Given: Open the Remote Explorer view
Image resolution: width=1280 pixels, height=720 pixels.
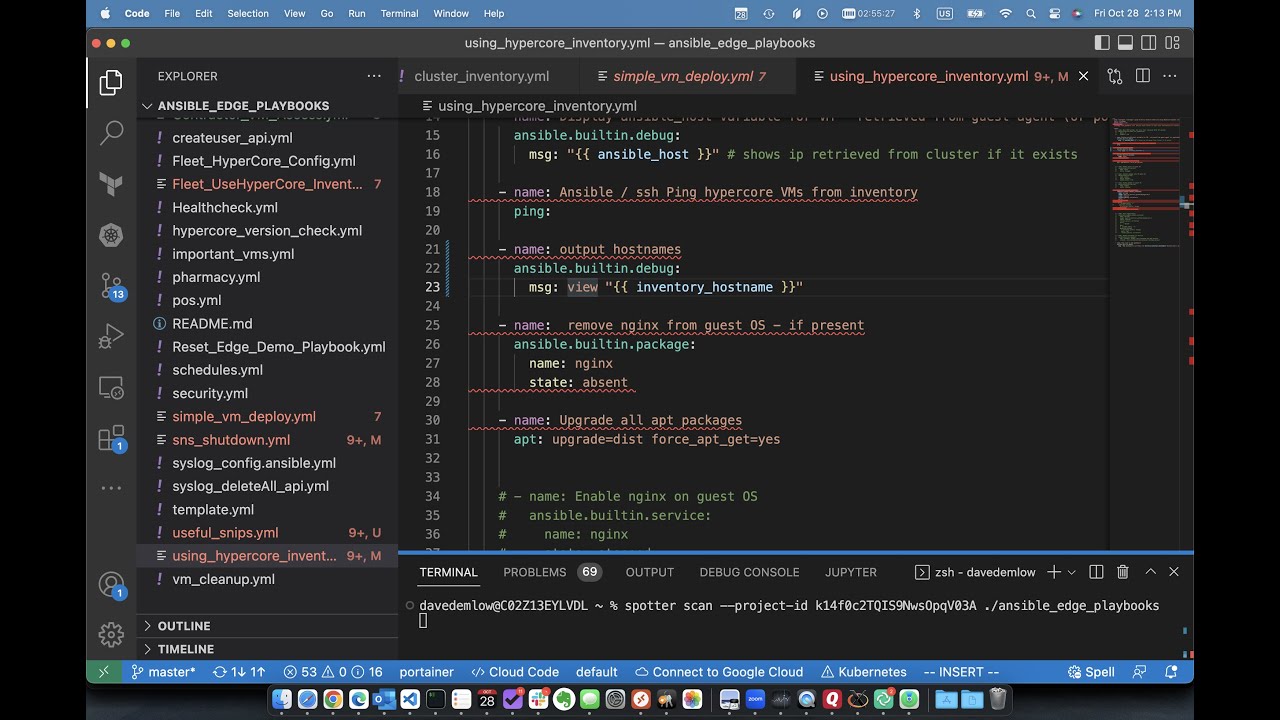Looking at the screenshot, I should point(111,388).
